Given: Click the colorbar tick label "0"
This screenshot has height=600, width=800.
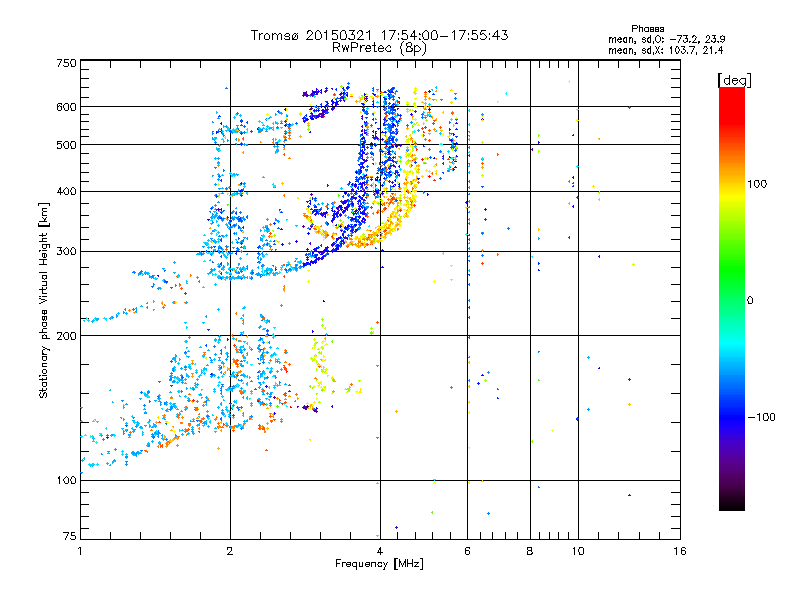Looking at the screenshot, I should 750,301.
